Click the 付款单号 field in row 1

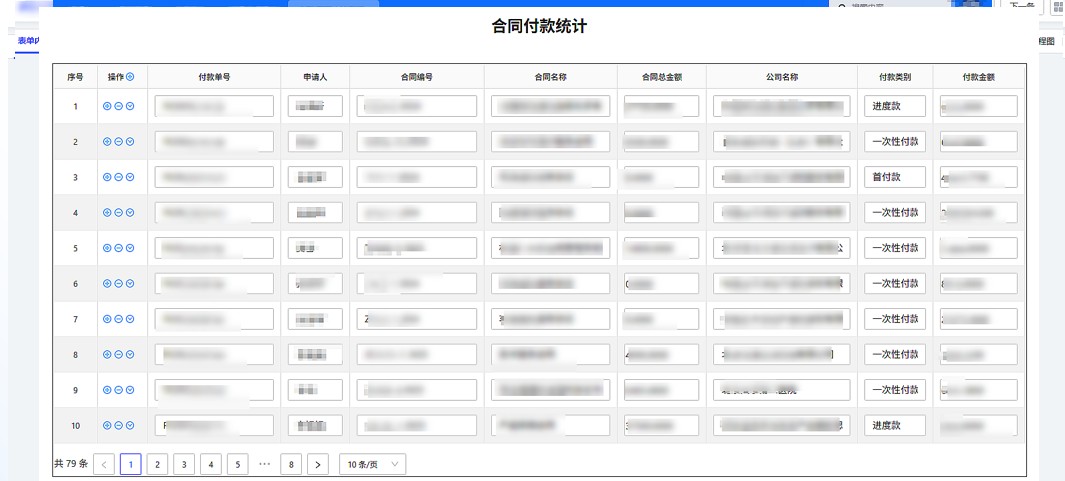(x=214, y=106)
